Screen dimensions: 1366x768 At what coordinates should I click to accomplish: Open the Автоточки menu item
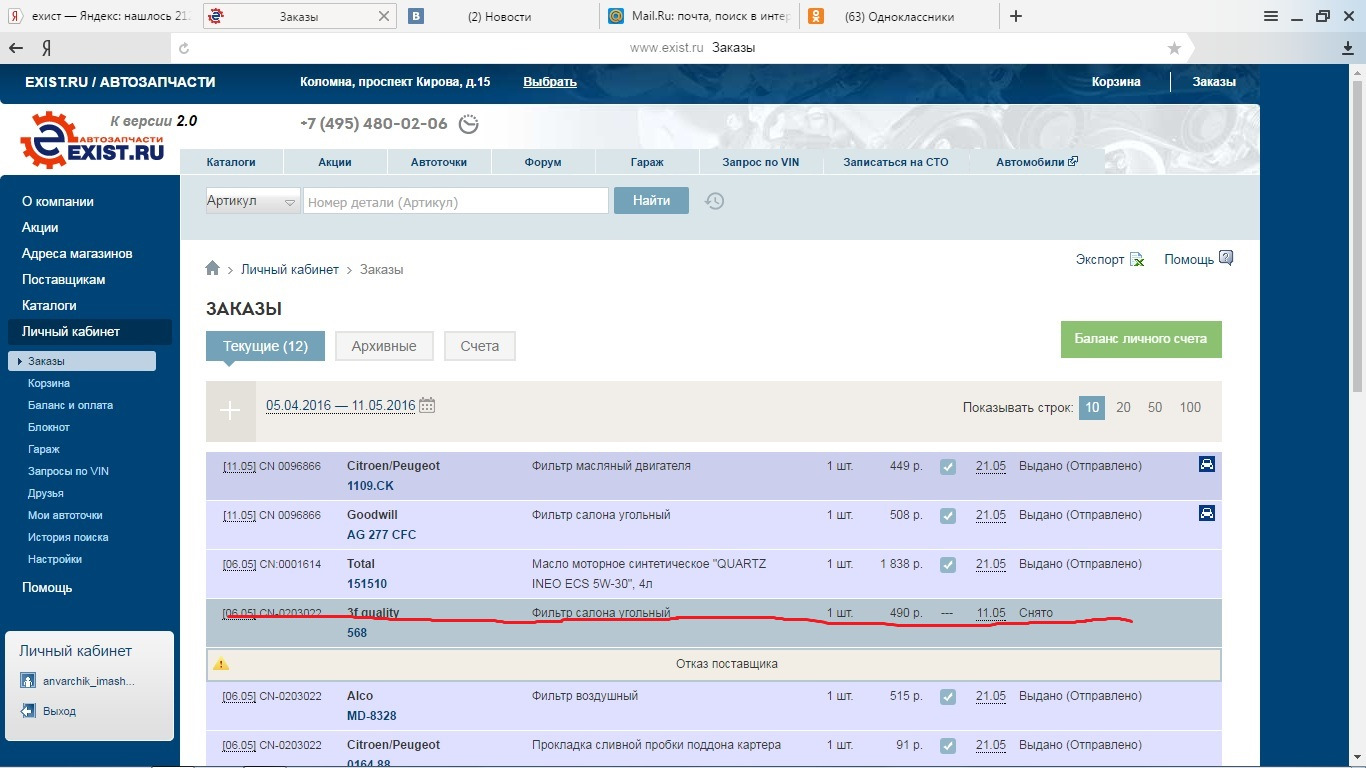(x=438, y=161)
